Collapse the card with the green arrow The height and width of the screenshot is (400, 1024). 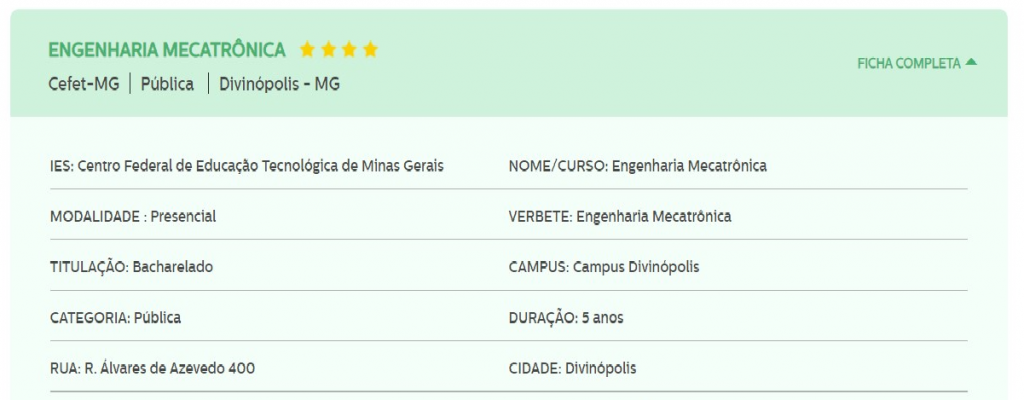[971, 63]
